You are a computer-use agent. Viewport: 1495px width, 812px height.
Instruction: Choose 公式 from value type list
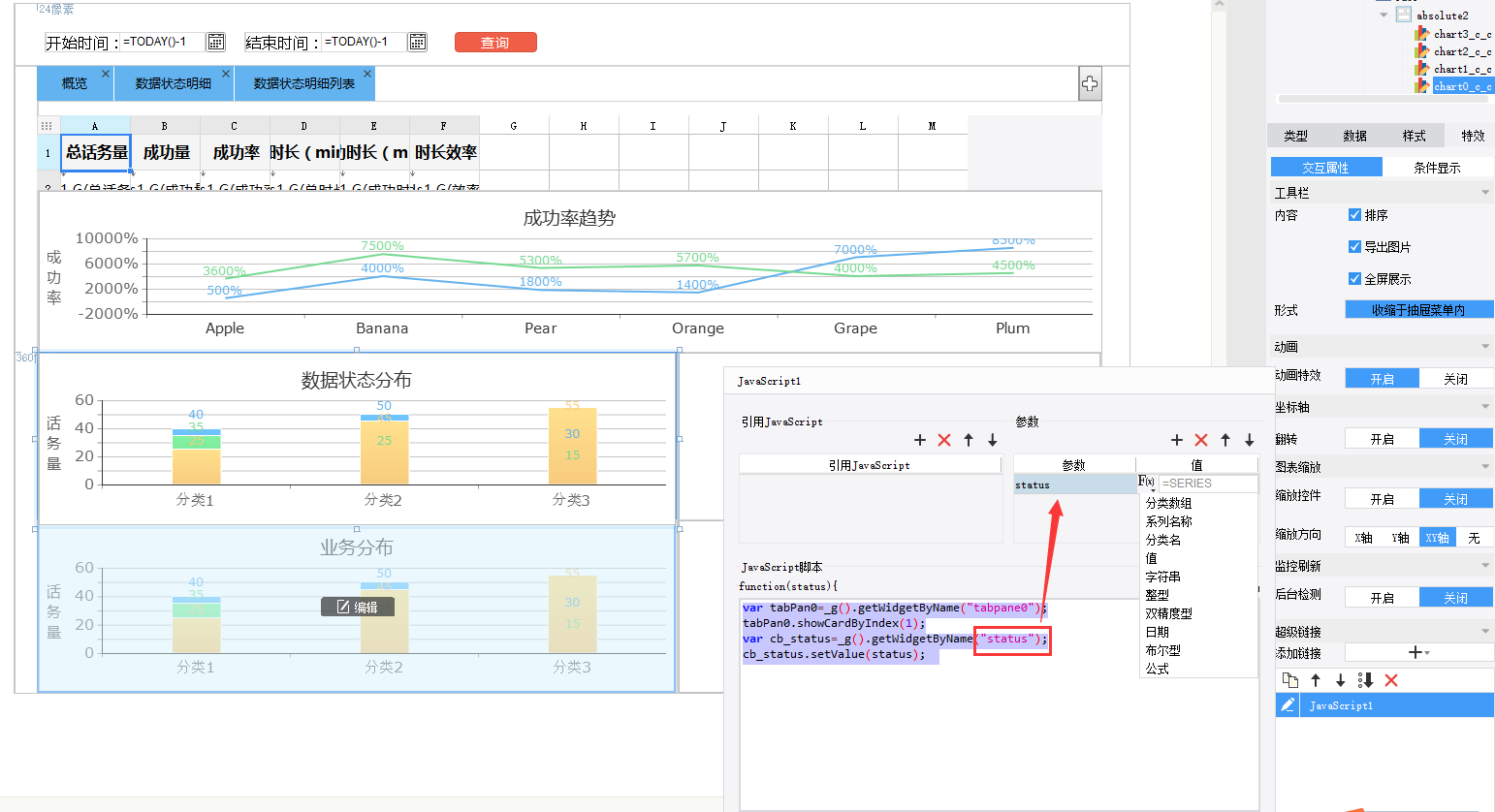tap(1157, 669)
